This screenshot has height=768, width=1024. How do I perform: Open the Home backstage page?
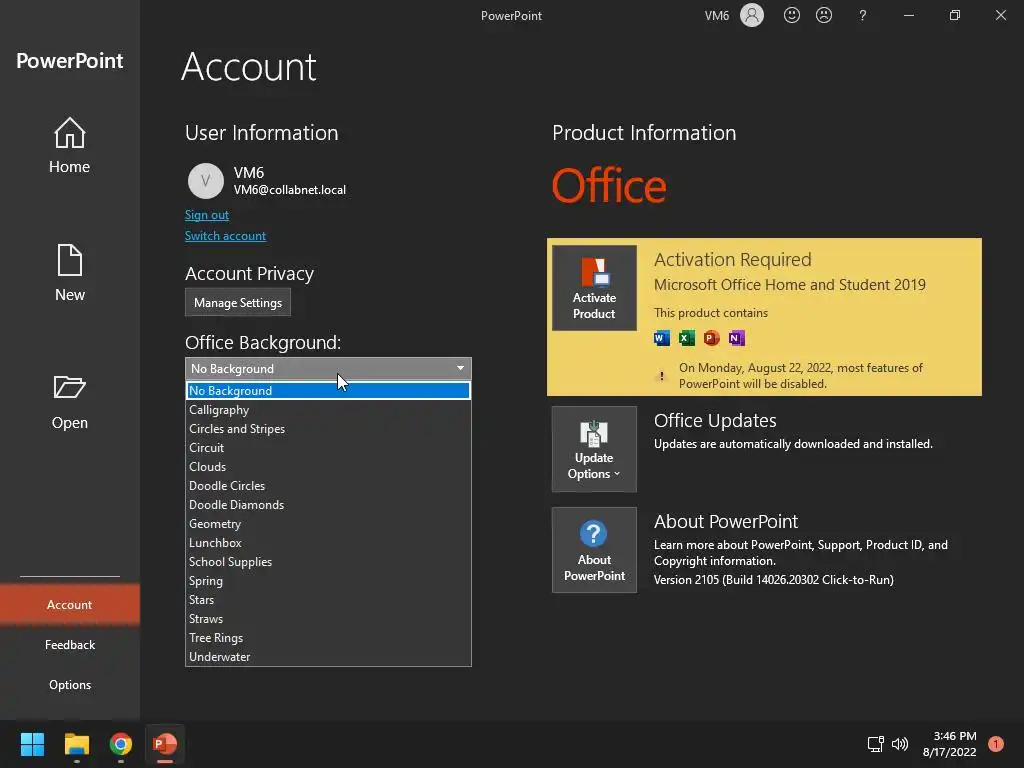(69, 146)
